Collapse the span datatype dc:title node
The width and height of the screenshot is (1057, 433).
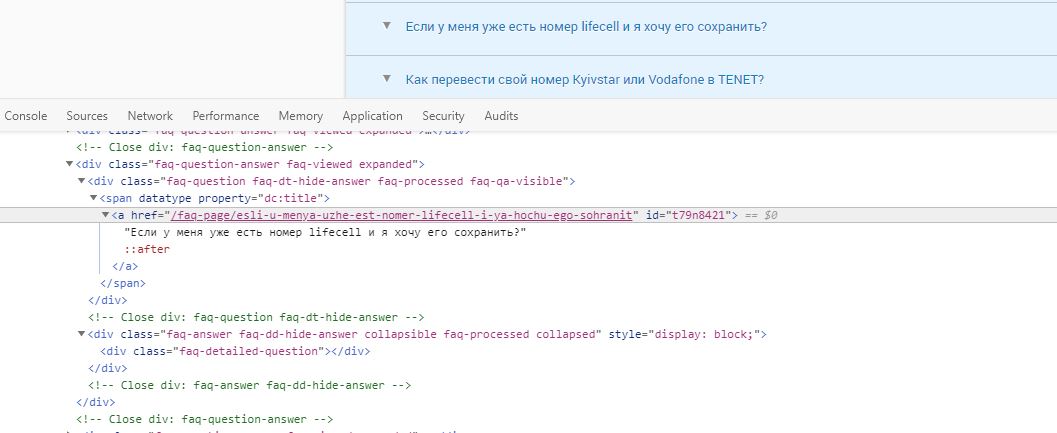click(94, 198)
